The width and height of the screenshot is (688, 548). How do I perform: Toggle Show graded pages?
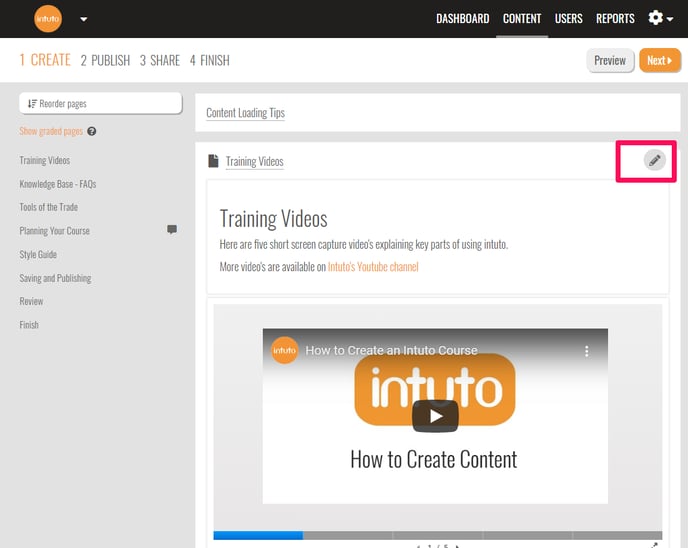pos(51,131)
